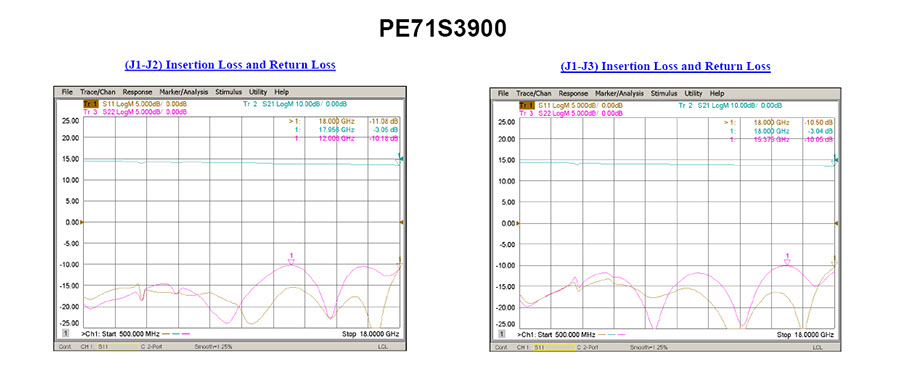This screenshot has width=900, height=381.
Task: Click the S11 status field in J1-J2 status bar
Action: pyautogui.click(x=118, y=347)
